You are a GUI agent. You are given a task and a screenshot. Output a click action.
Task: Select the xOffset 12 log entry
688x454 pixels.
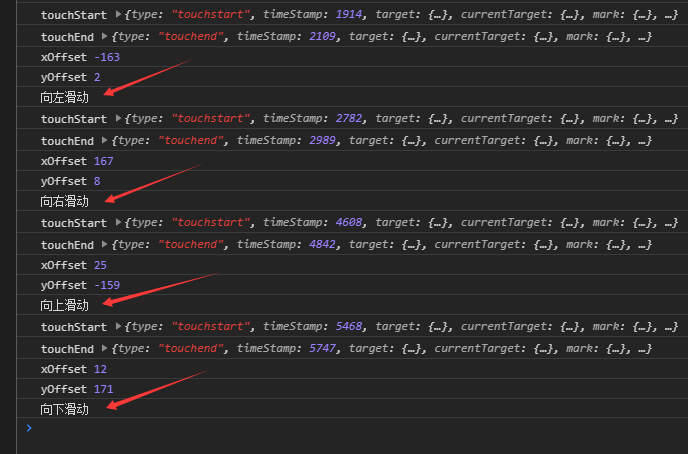pos(352,369)
